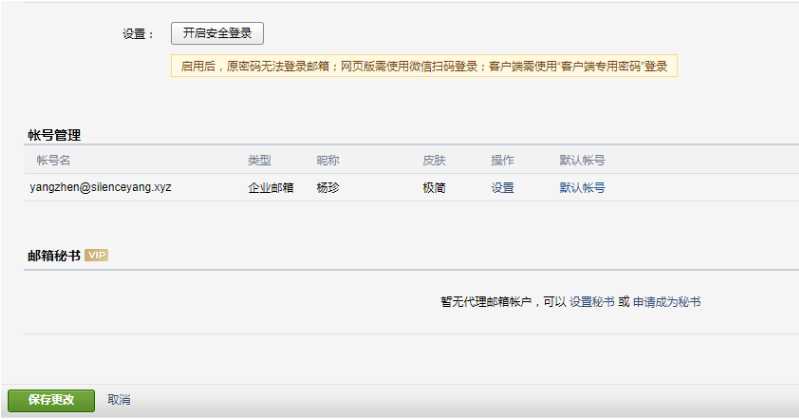Click the nickname 杨珍 in the table

(x=327, y=187)
